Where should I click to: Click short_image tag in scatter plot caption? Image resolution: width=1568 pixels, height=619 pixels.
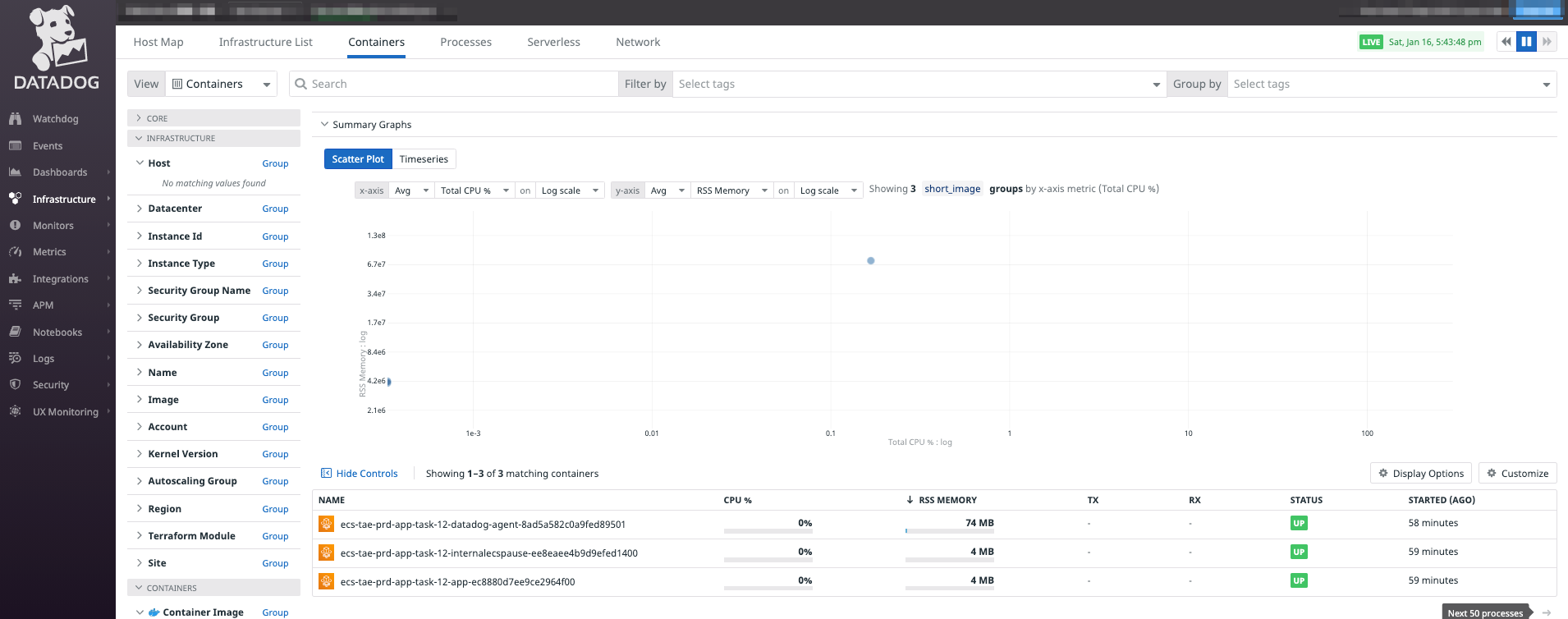952,189
